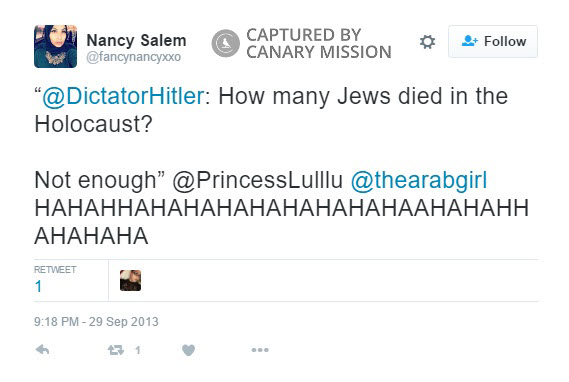
Task: Click the Nancy Salem display name
Action: click(x=136, y=40)
